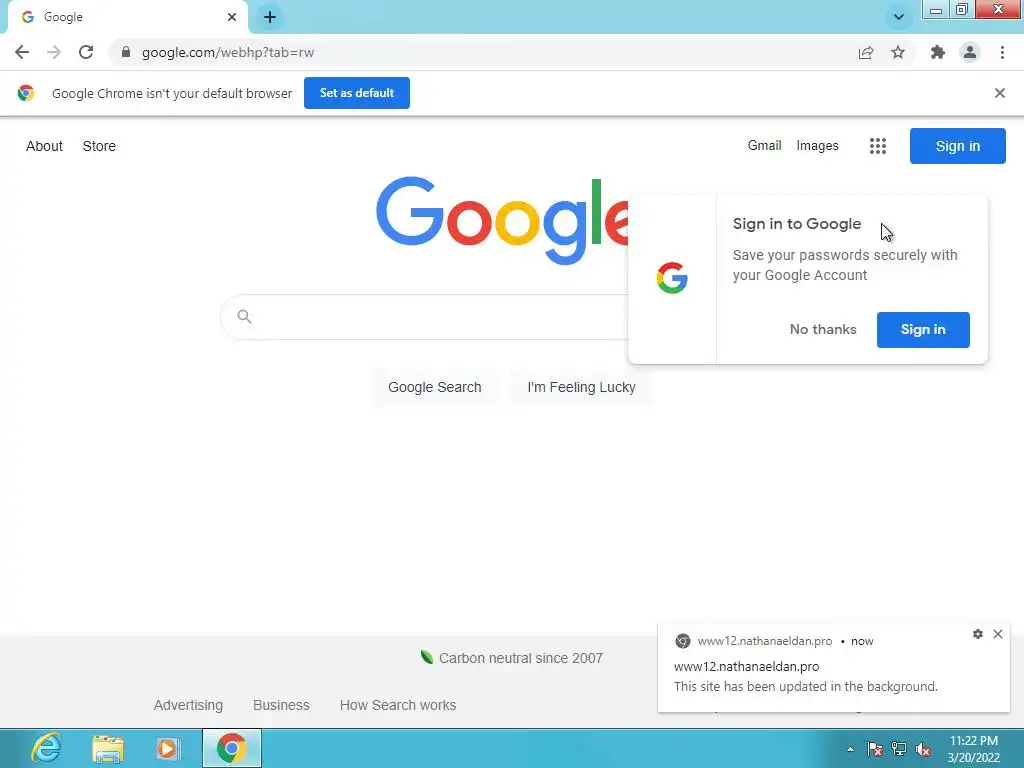Image resolution: width=1024 pixels, height=768 pixels.
Task: Share this page icon in address bar
Action: click(866, 52)
